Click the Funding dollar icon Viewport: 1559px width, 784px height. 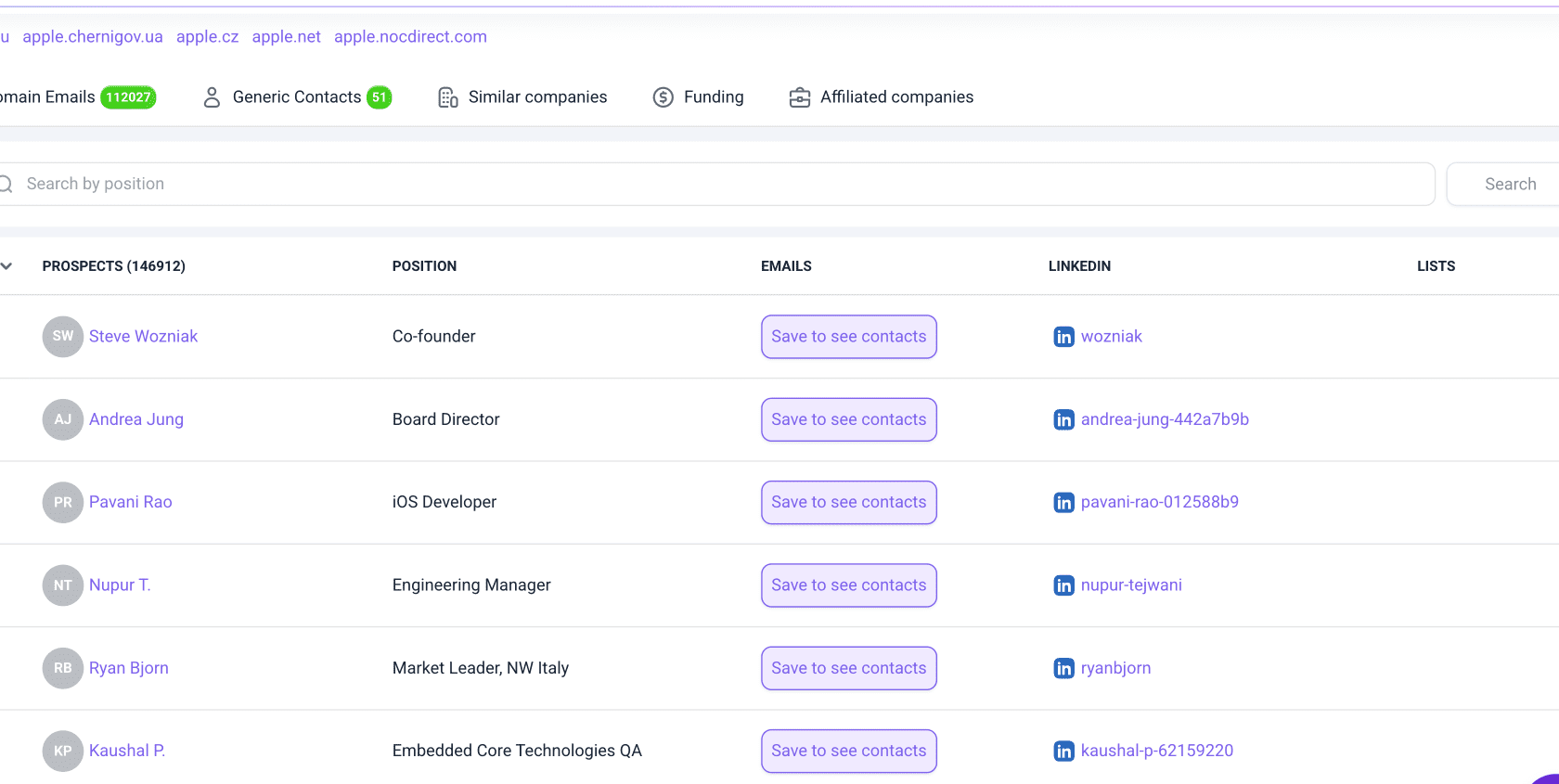pyautogui.click(x=663, y=97)
